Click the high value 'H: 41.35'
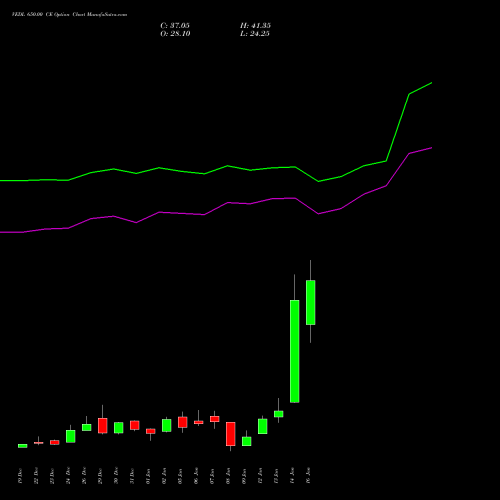 (255, 26)
